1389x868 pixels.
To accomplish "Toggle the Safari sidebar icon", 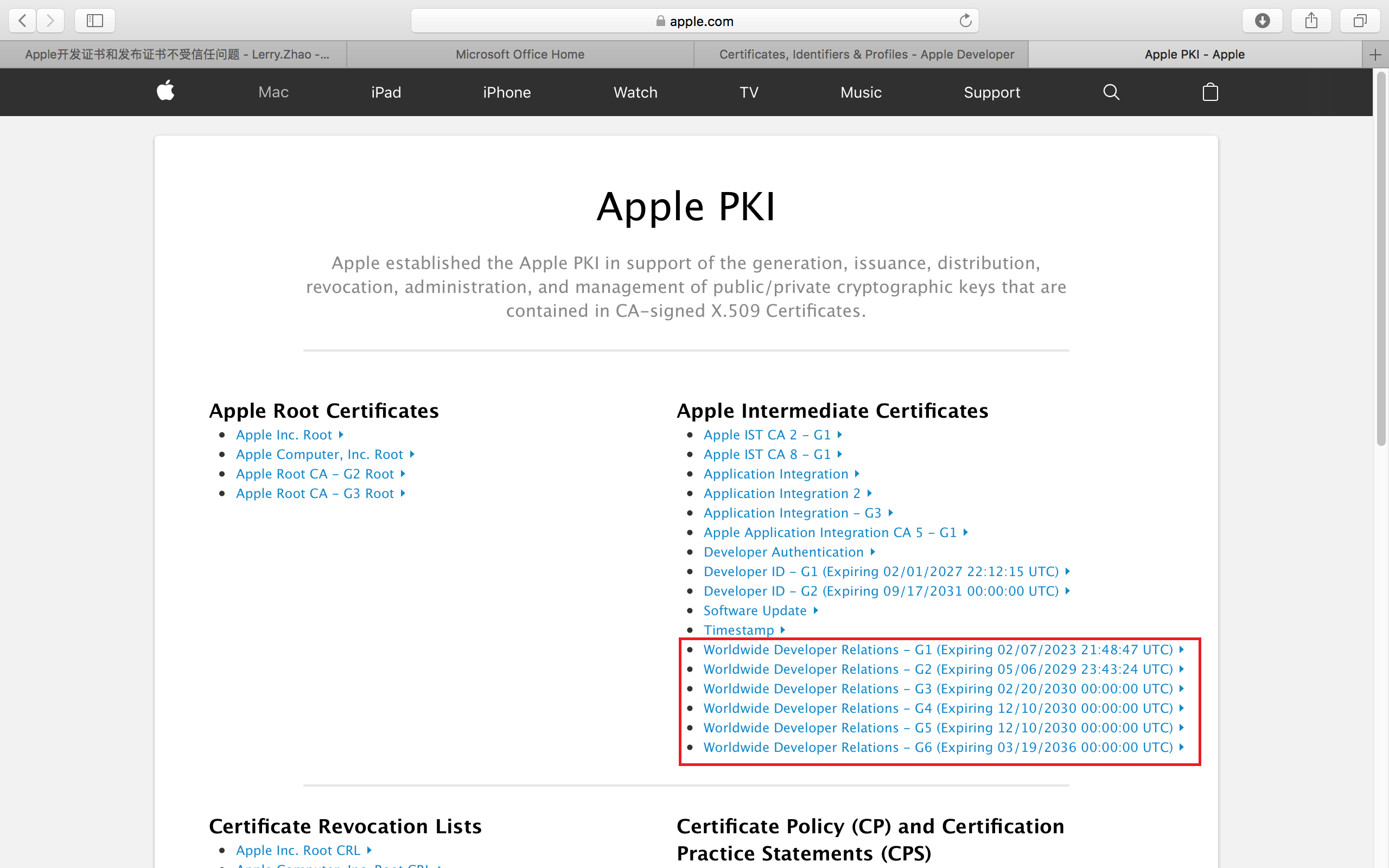I will pyautogui.click(x=95, y=21).
